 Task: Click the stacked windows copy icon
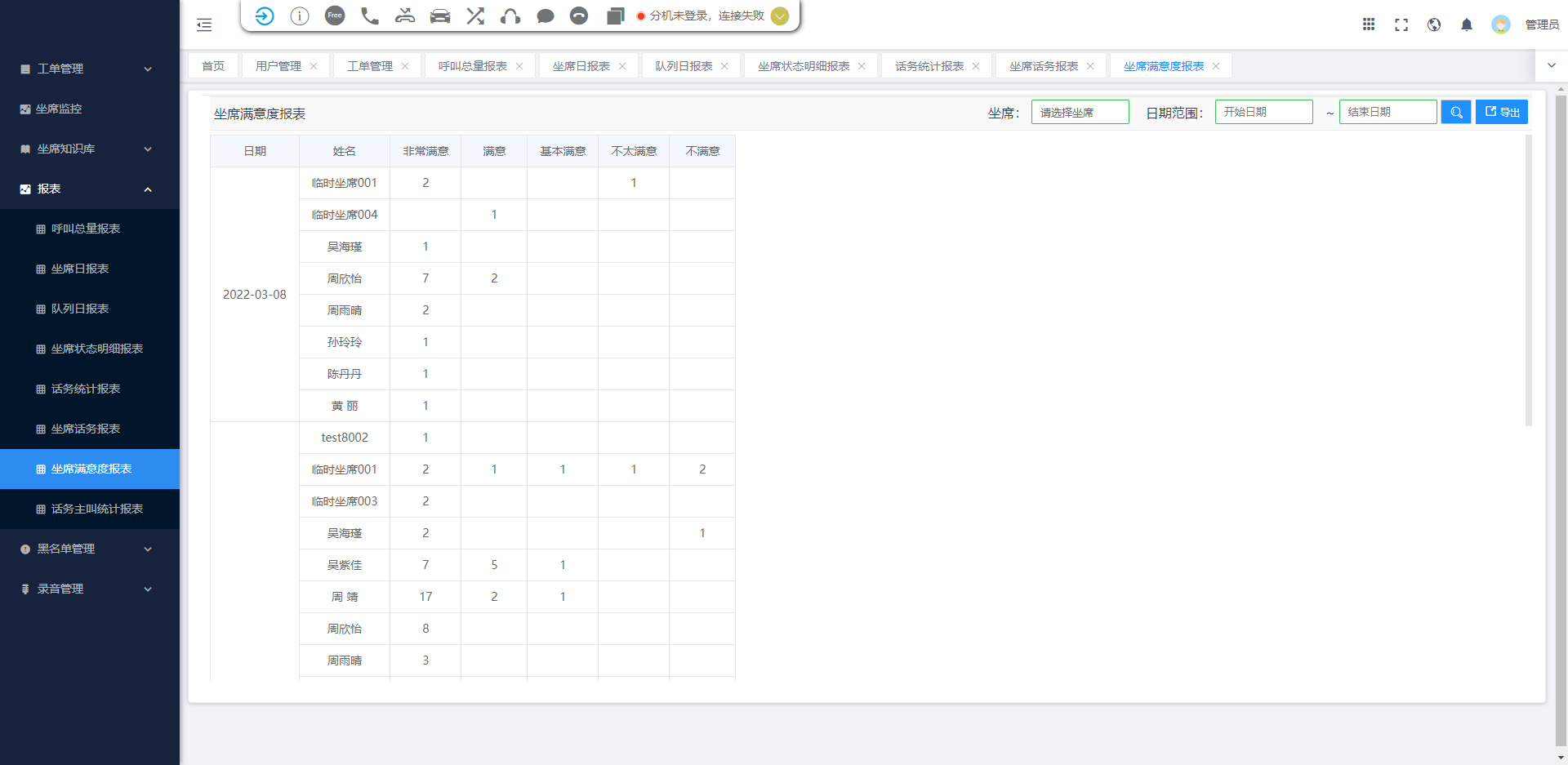coord(615,16)
